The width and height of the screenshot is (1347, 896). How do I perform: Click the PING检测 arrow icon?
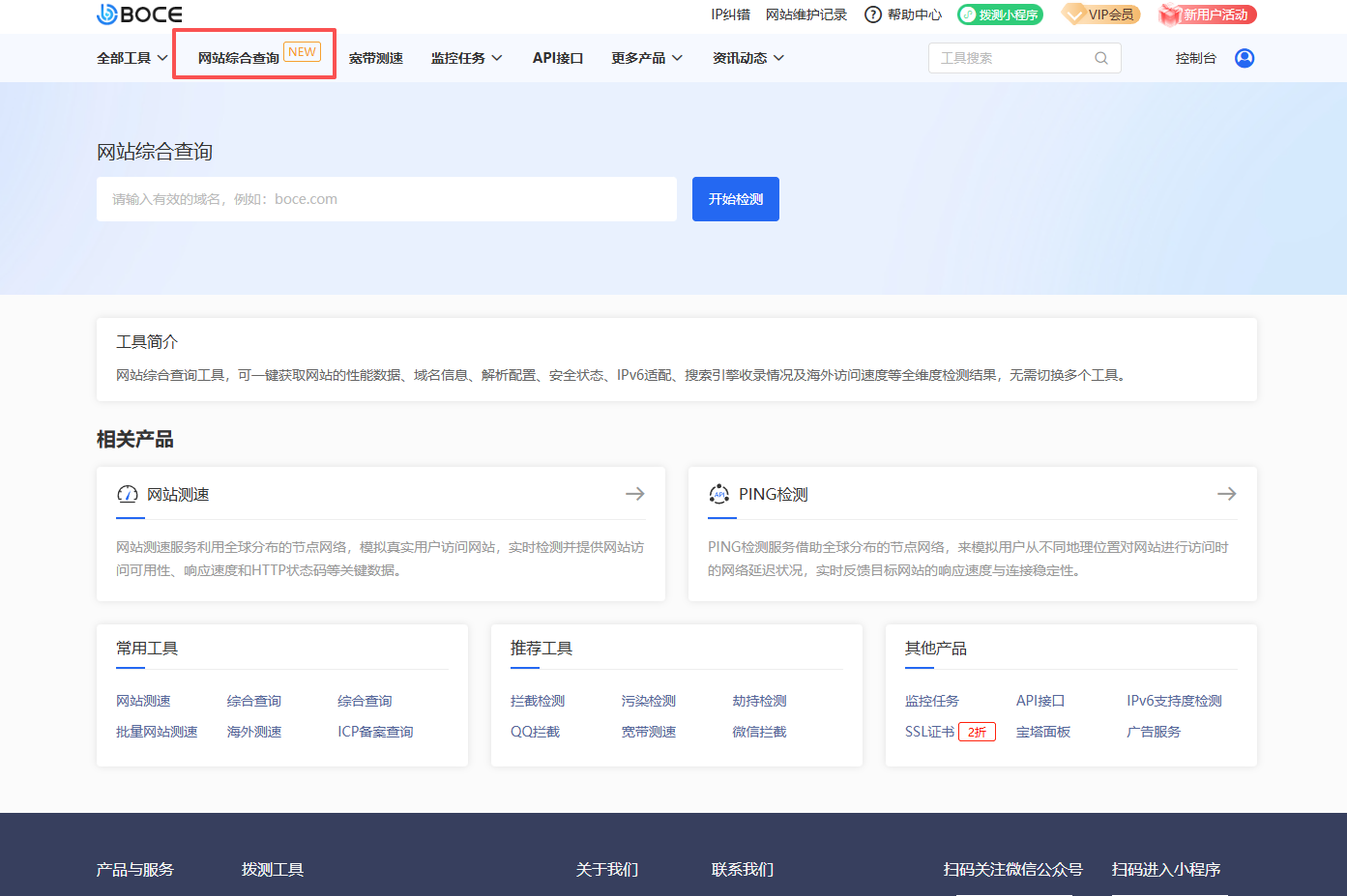tap(1226, 494)
